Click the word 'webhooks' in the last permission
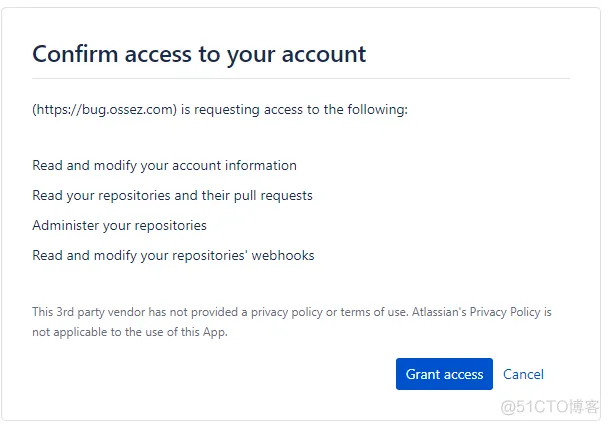Screen dimensions: 609x425 [x=281, y=255]
